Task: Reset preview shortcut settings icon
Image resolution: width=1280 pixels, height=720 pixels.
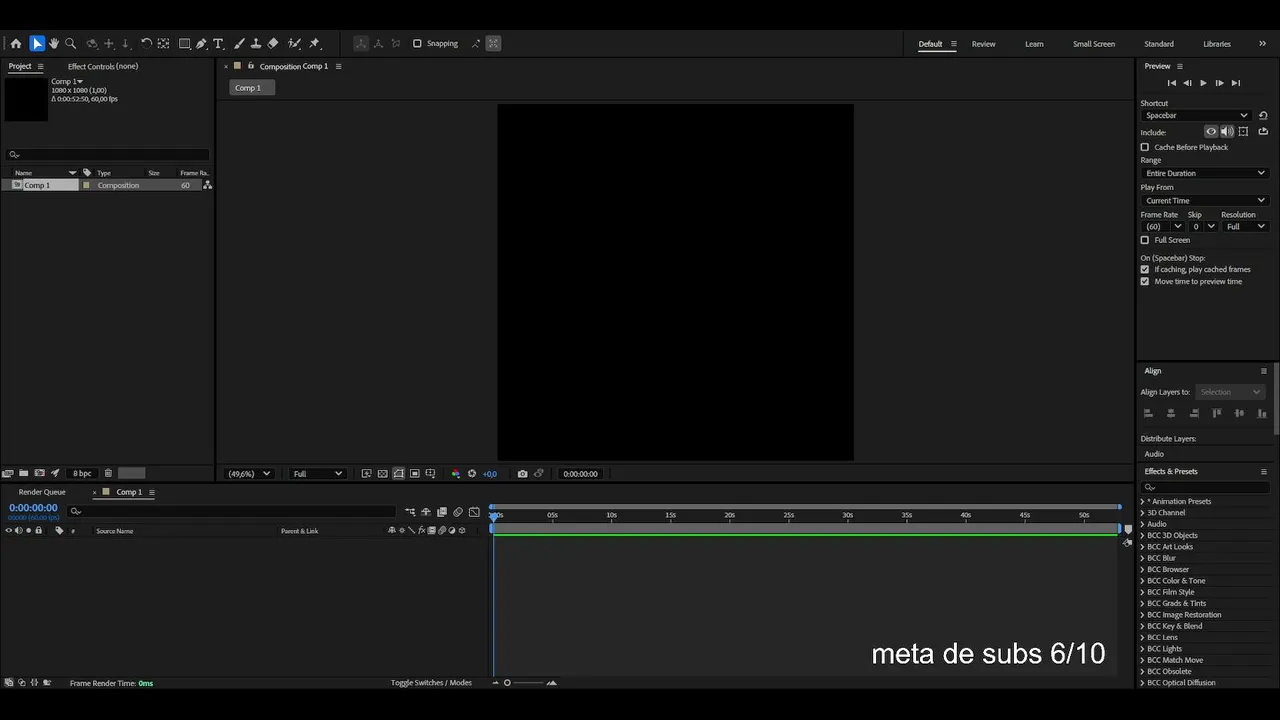Action: click(x=1263, y=115)
